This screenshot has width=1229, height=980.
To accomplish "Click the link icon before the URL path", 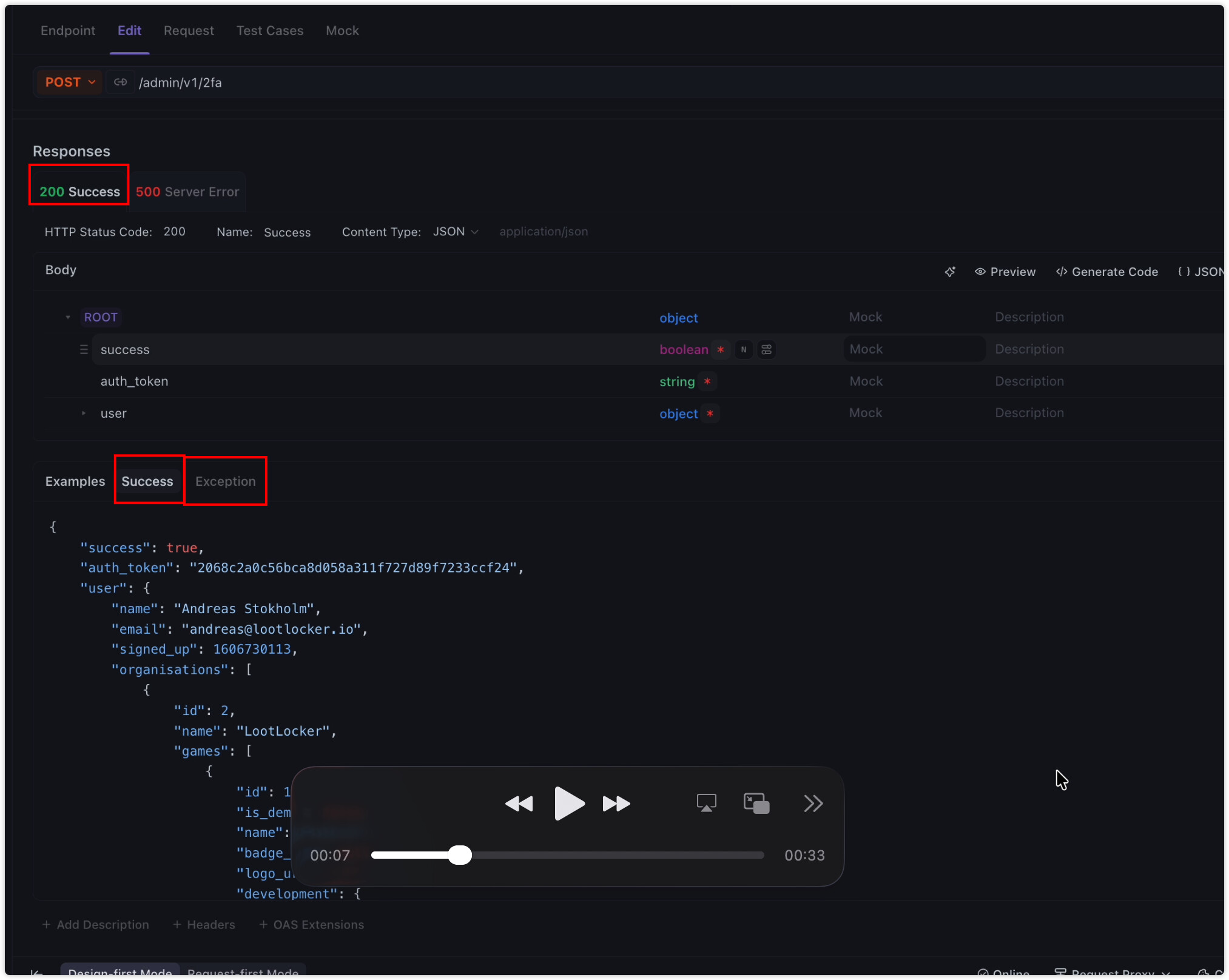I will pyautogui.click(x=121, y=82).
